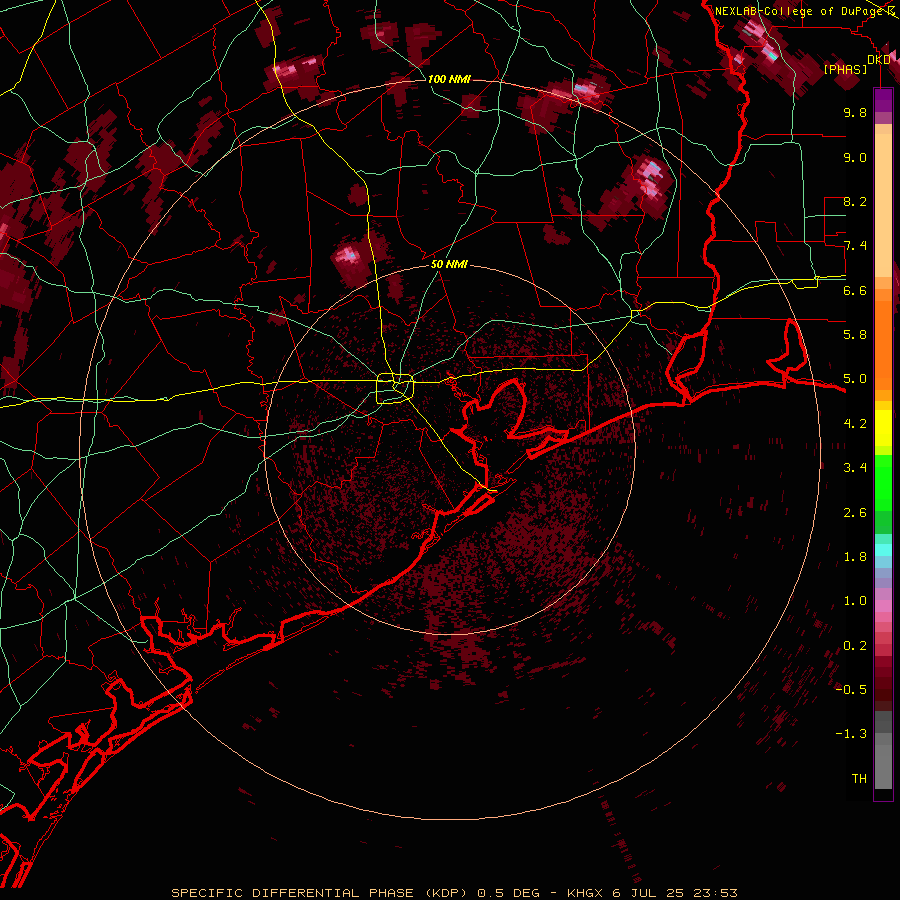Click the 5.0 value on the scale
This screenshot has height=900, width=900.
click(x=855, y=379)
